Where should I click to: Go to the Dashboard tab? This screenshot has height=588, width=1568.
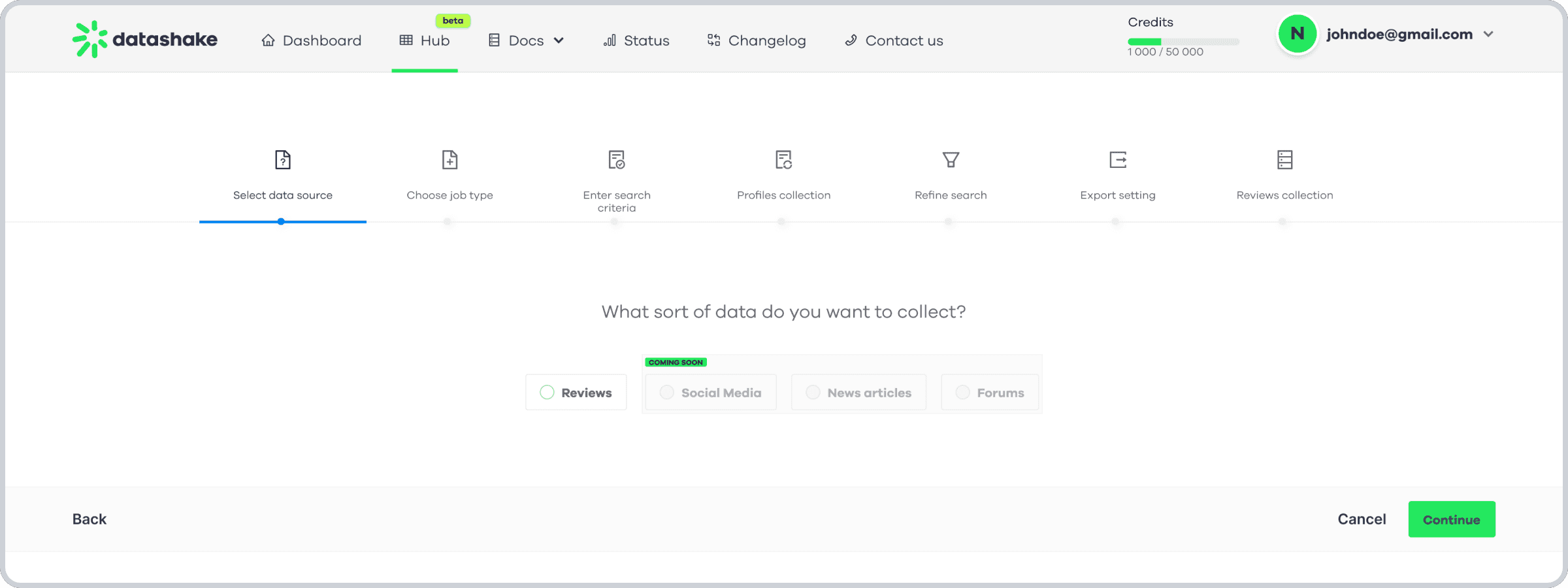[x=312, y=41]
